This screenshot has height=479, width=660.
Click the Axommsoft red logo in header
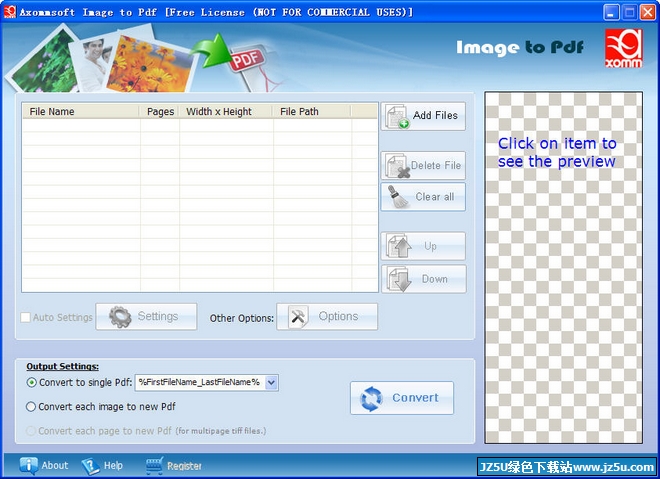pyautogui.click(x=624, y=48)
